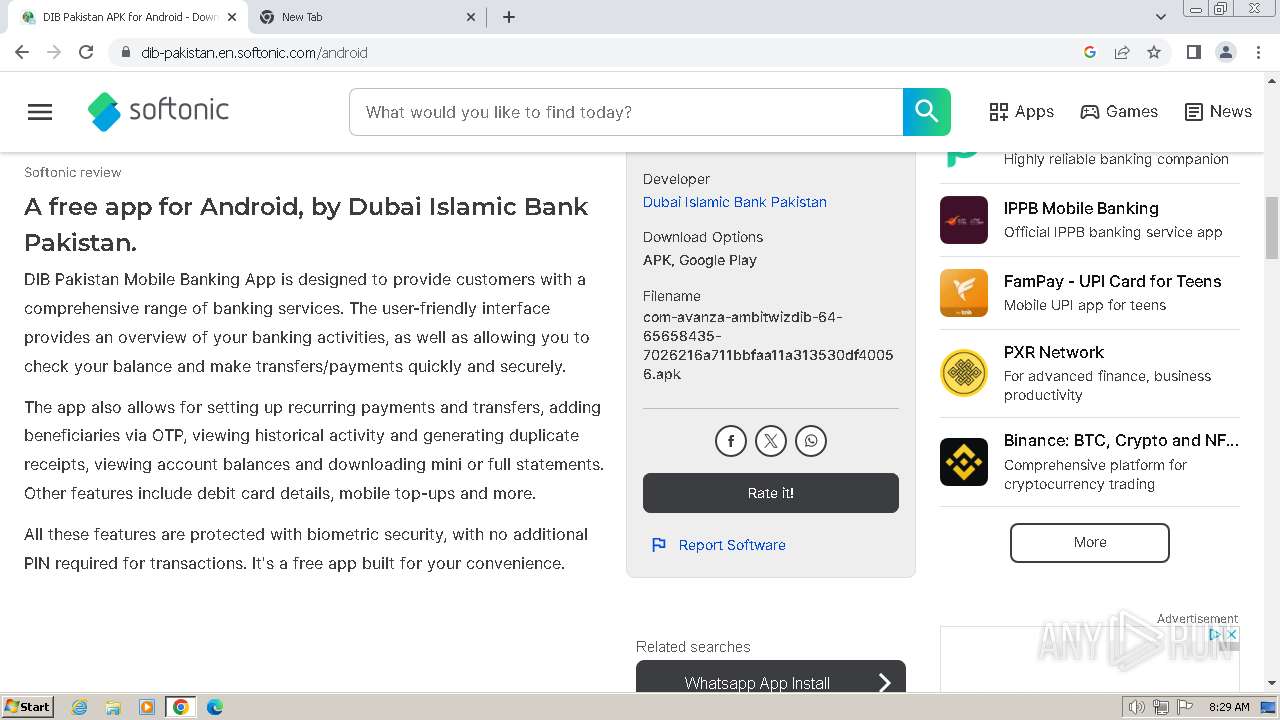The image size is (1280, 720).
Task: Go back in browser history
Action: pos(22,52)
